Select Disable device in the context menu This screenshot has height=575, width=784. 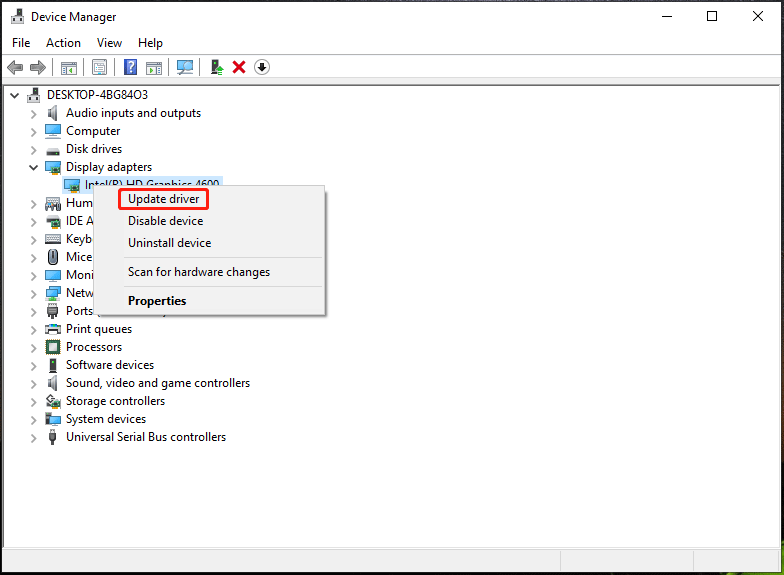(165, 221)
